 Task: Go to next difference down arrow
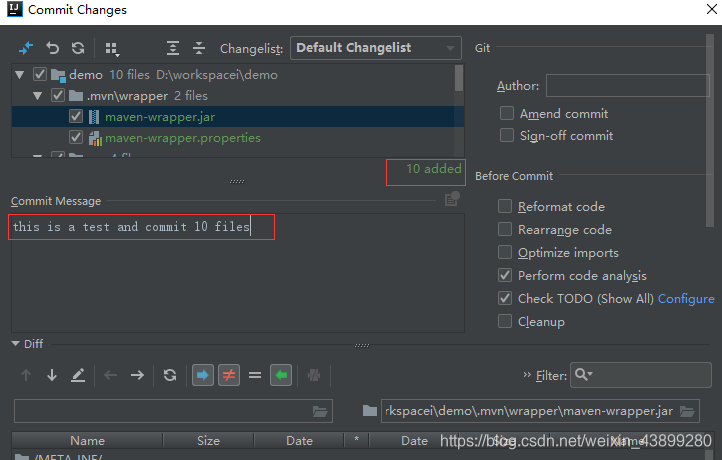coord(52,375)
